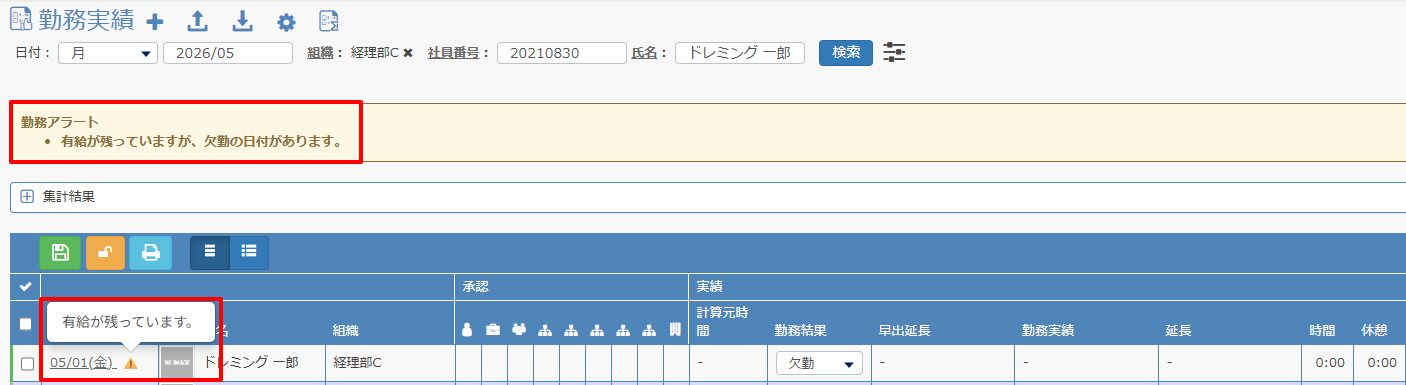Click the 経理部C cell in the table row

click(358, 362)
